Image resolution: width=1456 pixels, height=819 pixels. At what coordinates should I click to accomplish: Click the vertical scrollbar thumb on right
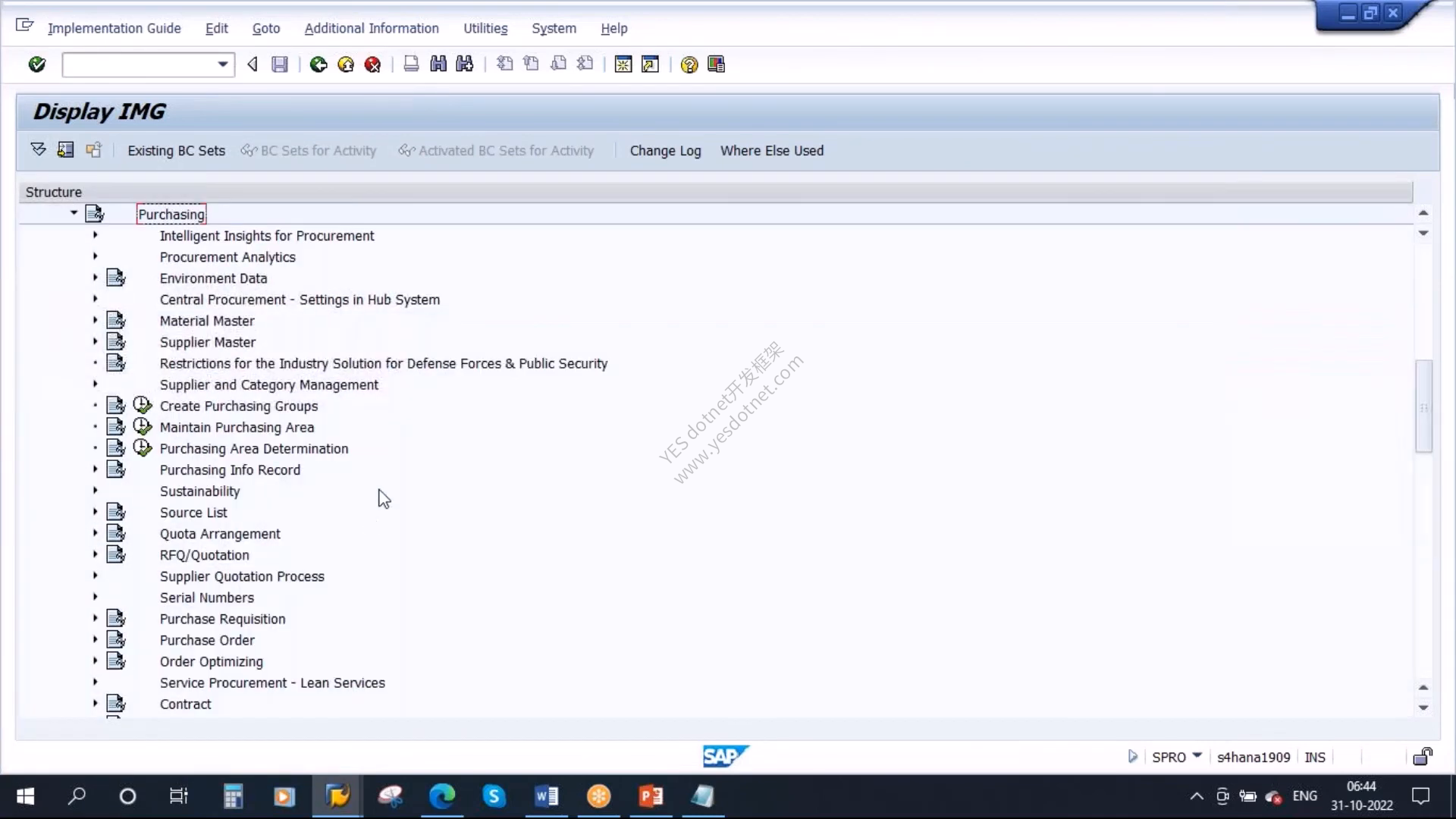click(x=1423, y=406)
